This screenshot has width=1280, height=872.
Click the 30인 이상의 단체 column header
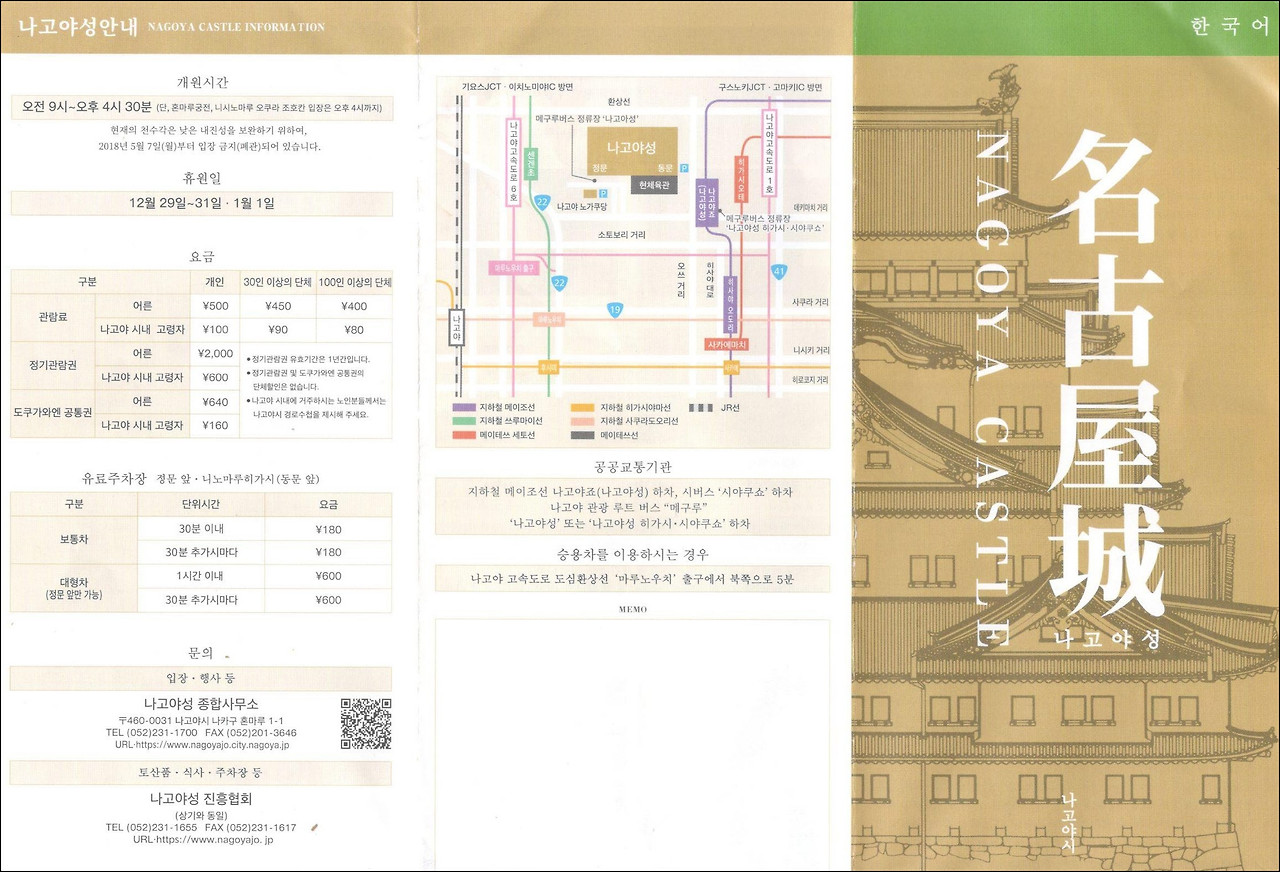click(x=278, y=282)
